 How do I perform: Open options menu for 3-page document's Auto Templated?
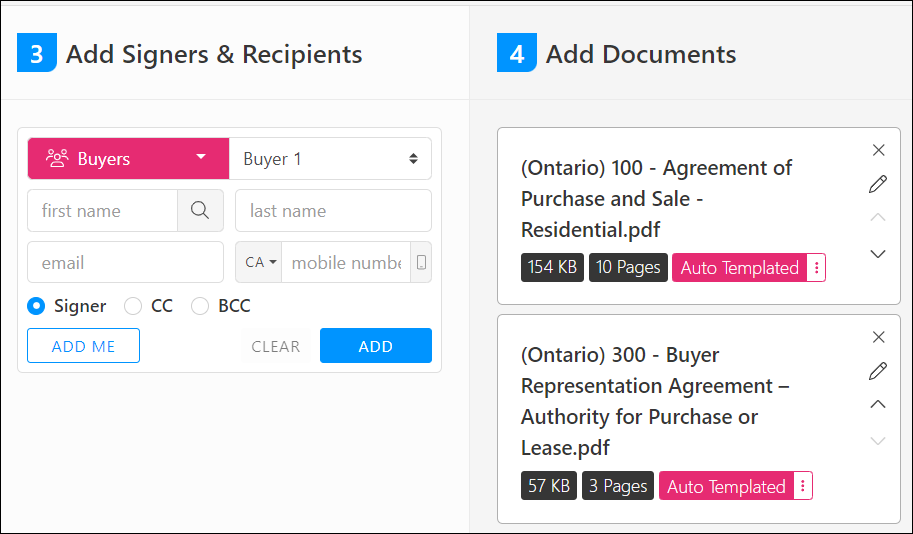tap(803, 487)
